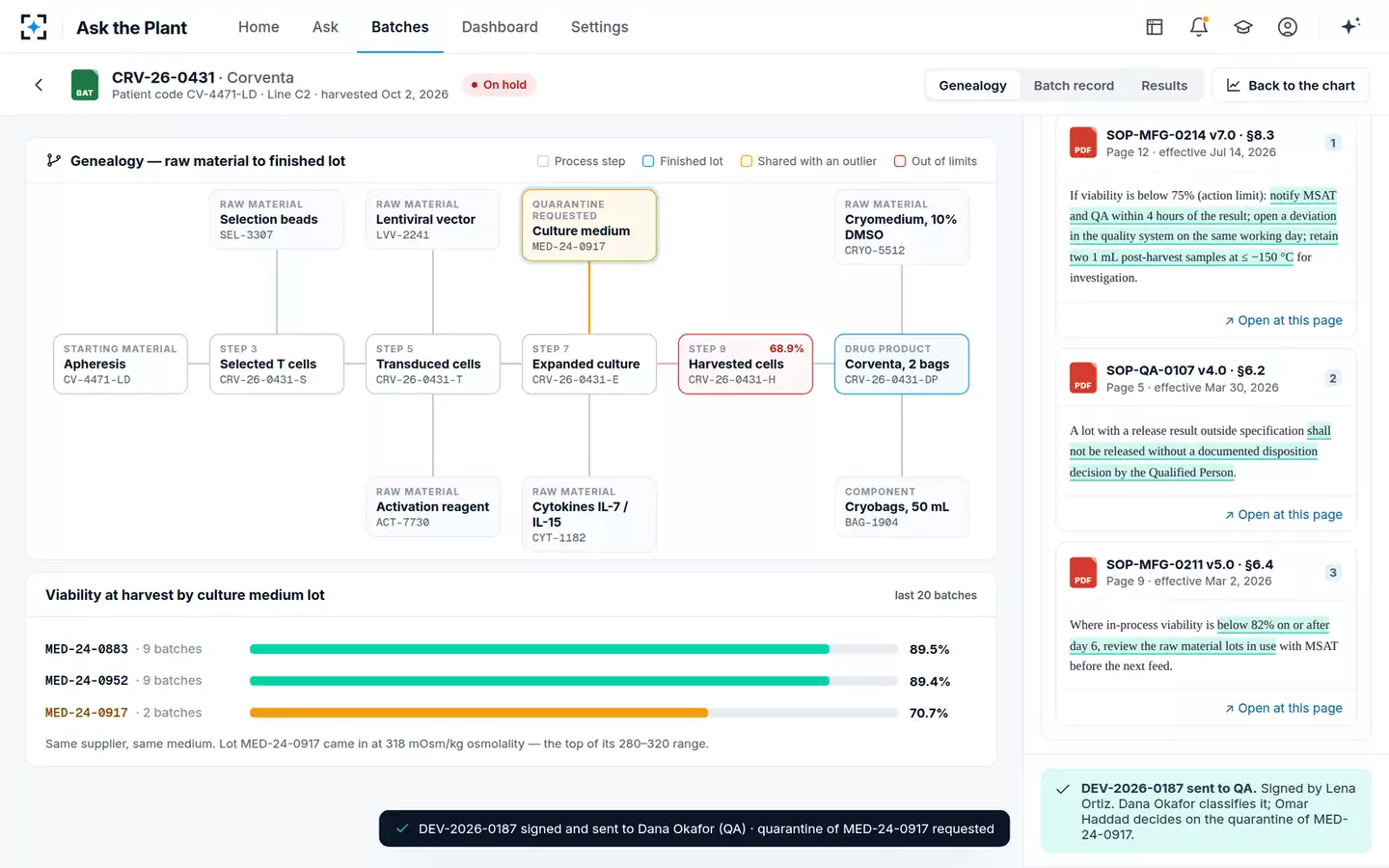The image size is (1389, 868).
Task: Toggle the Process step legend checkbox
Action: [543, 161]
